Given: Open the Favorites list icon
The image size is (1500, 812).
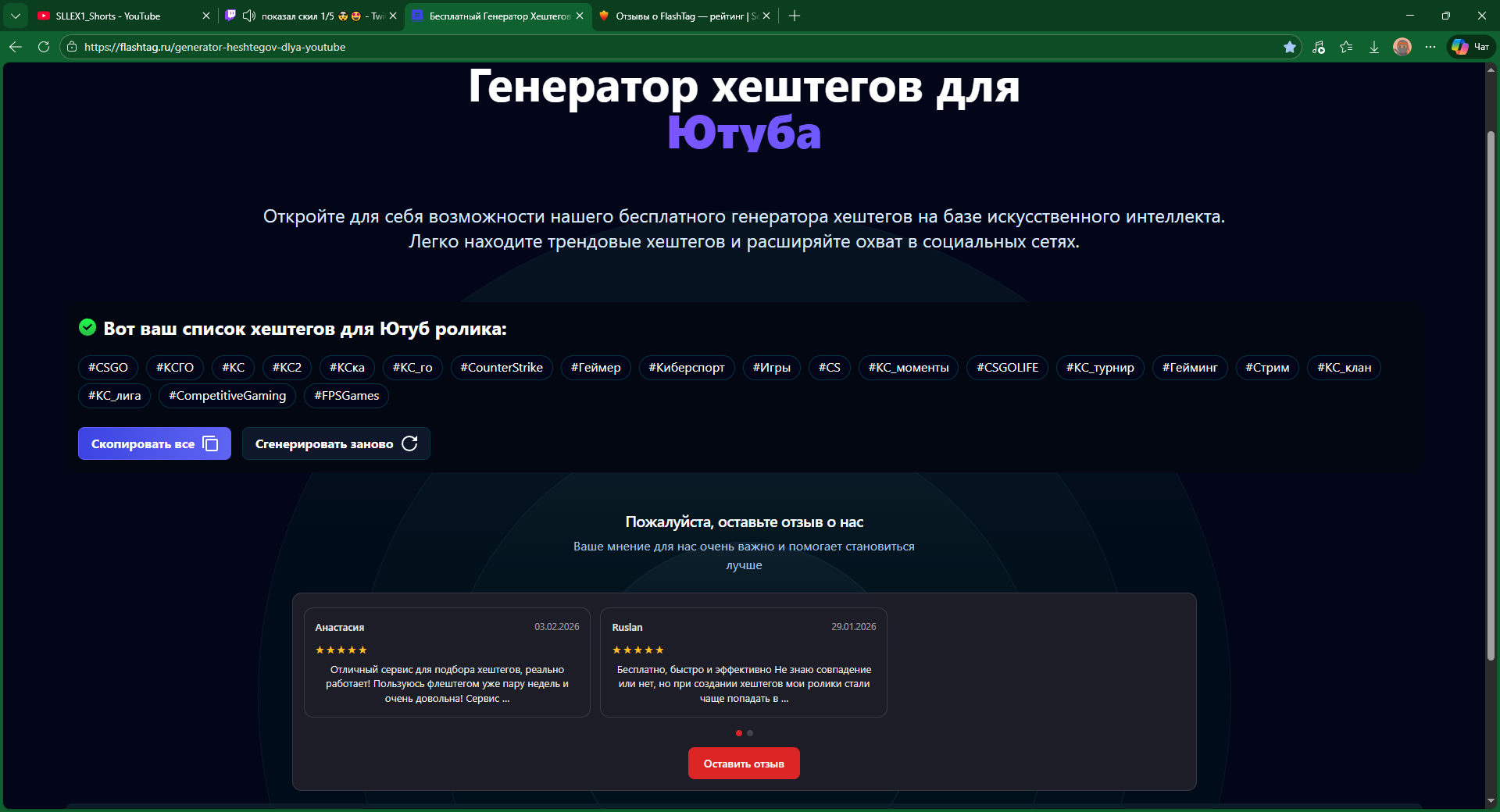Looking at the screenshot, I should [1346, 47].
